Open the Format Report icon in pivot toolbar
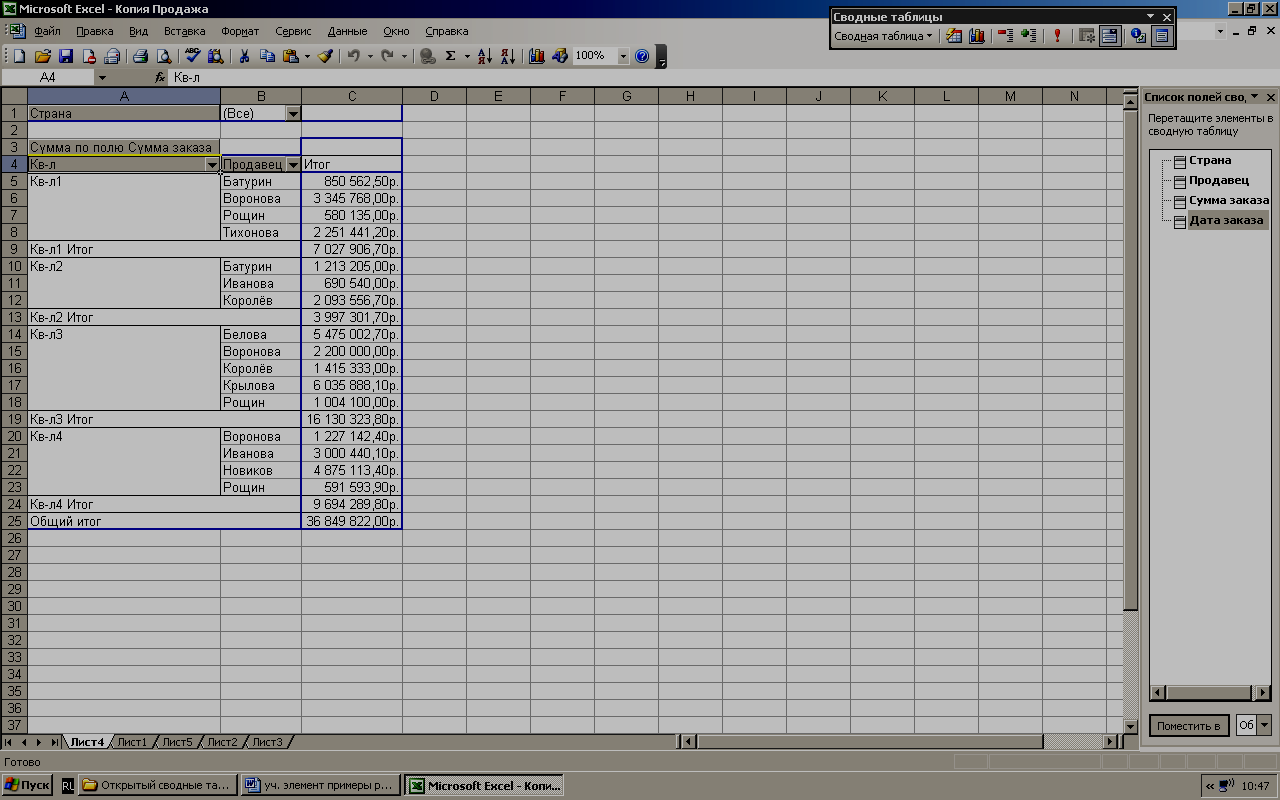 954,36
